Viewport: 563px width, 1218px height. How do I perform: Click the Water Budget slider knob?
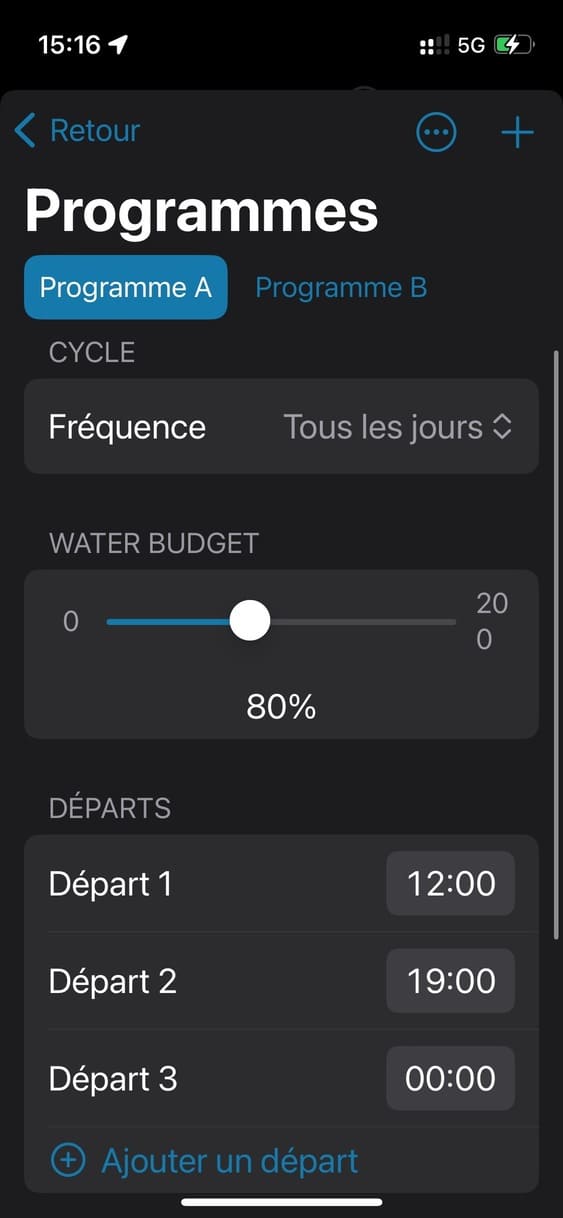tap(250, 621)
